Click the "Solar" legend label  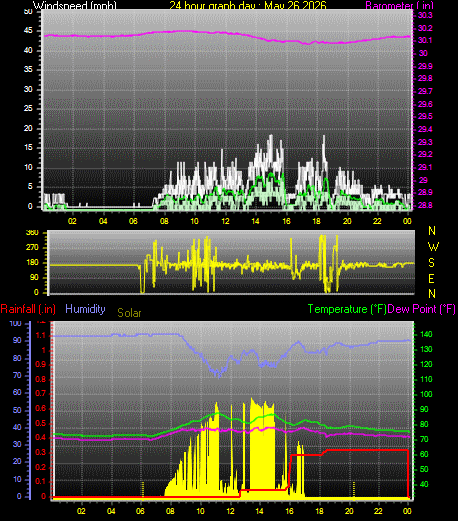129,313
